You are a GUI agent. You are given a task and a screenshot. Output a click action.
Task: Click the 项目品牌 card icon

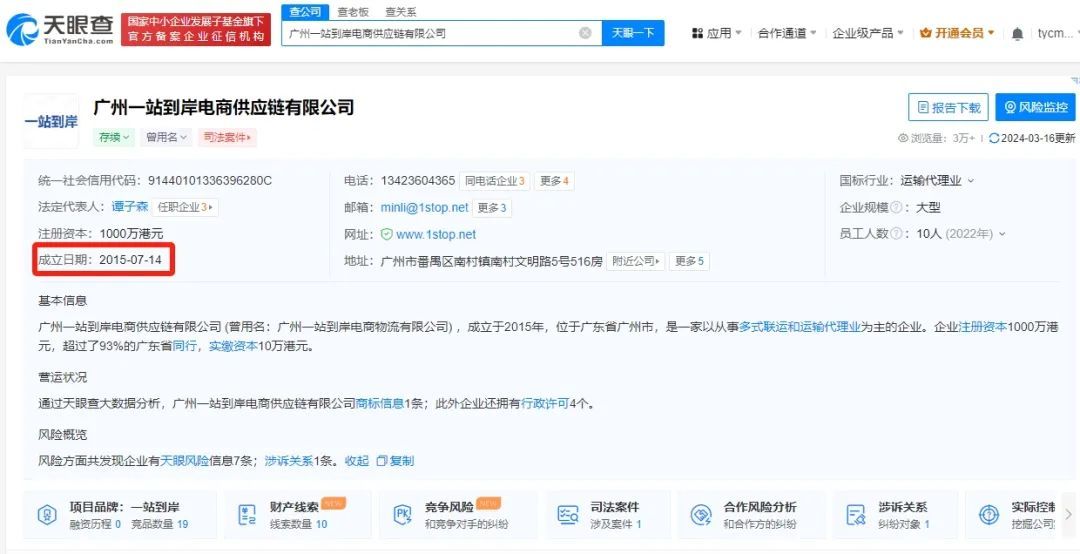coord(47,515)
